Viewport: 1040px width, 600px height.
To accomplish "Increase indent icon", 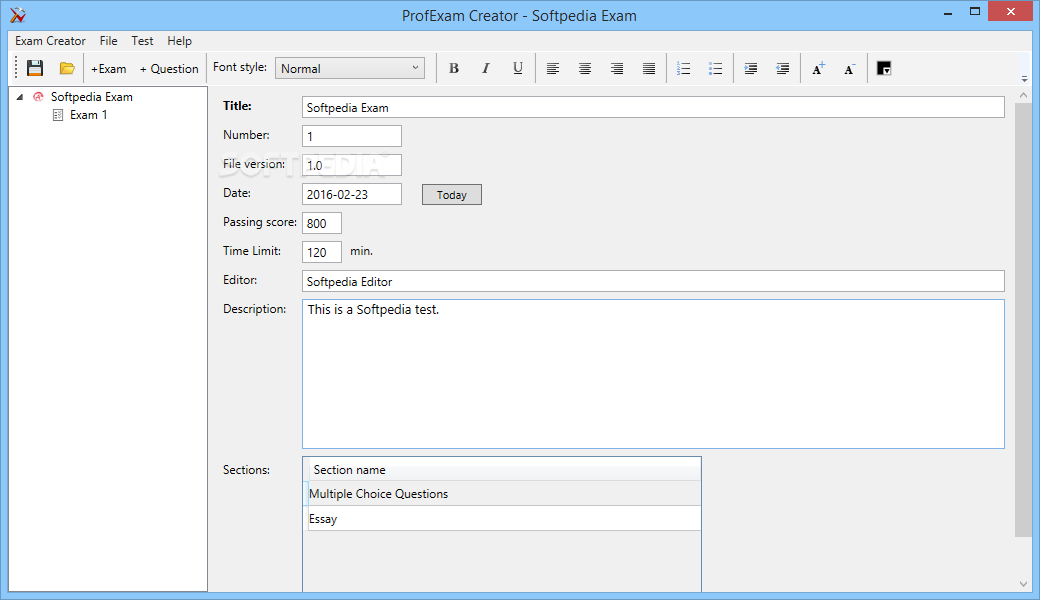I will (750, 68).
